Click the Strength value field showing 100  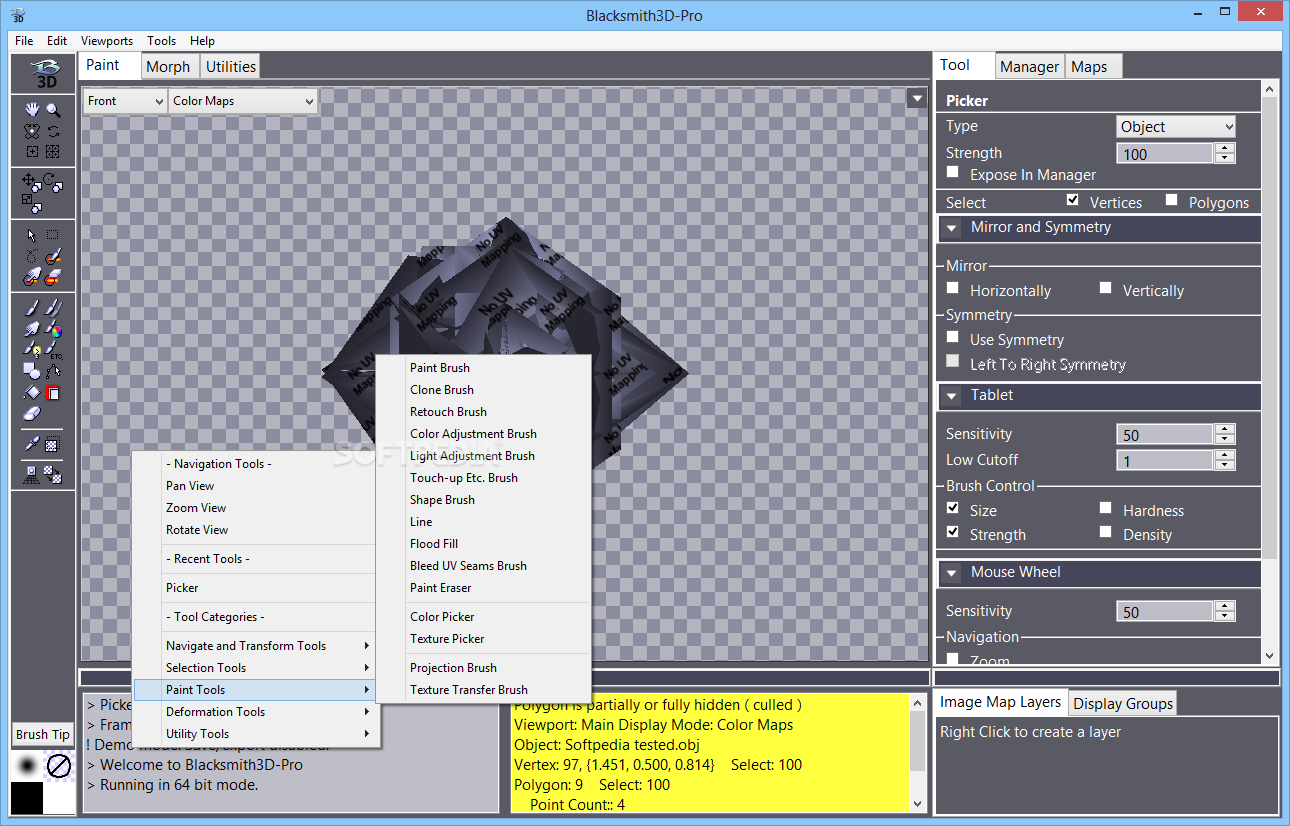[x=1165, y=154]
